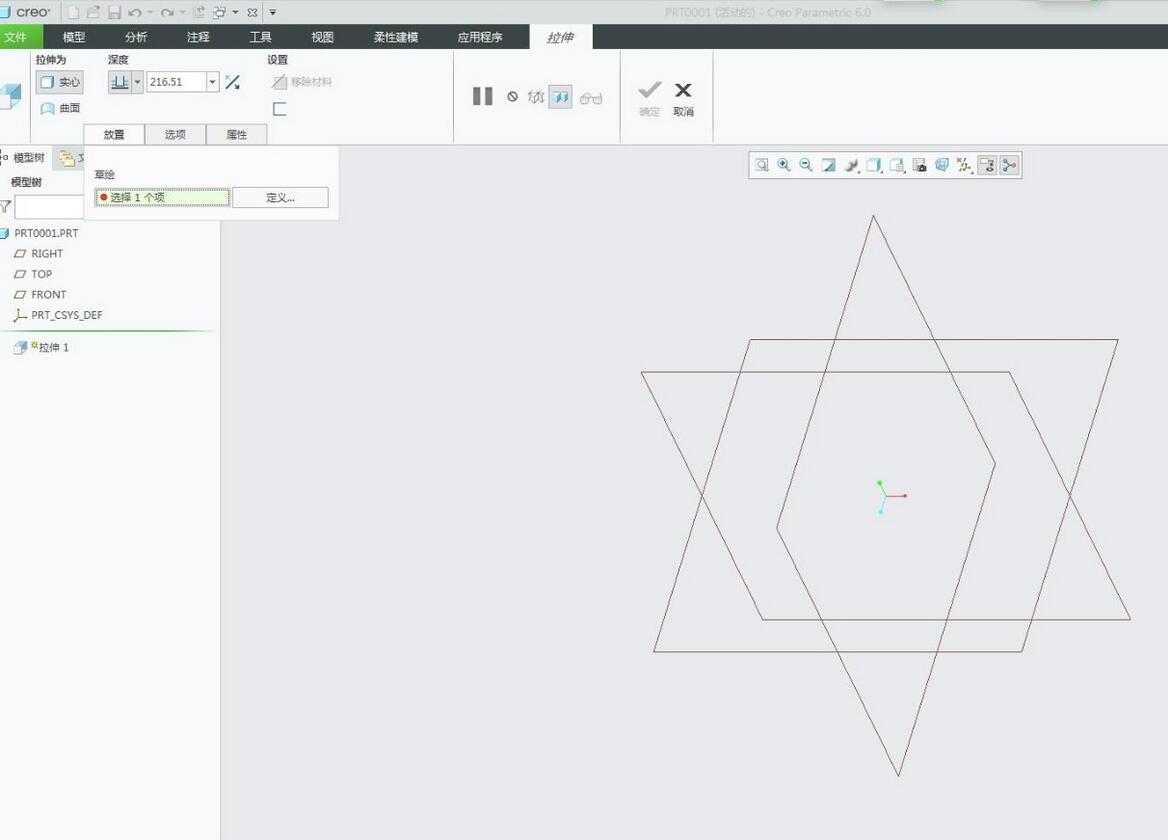
Task: Toggle the spin center icon
Action: tap(1009, 165)
